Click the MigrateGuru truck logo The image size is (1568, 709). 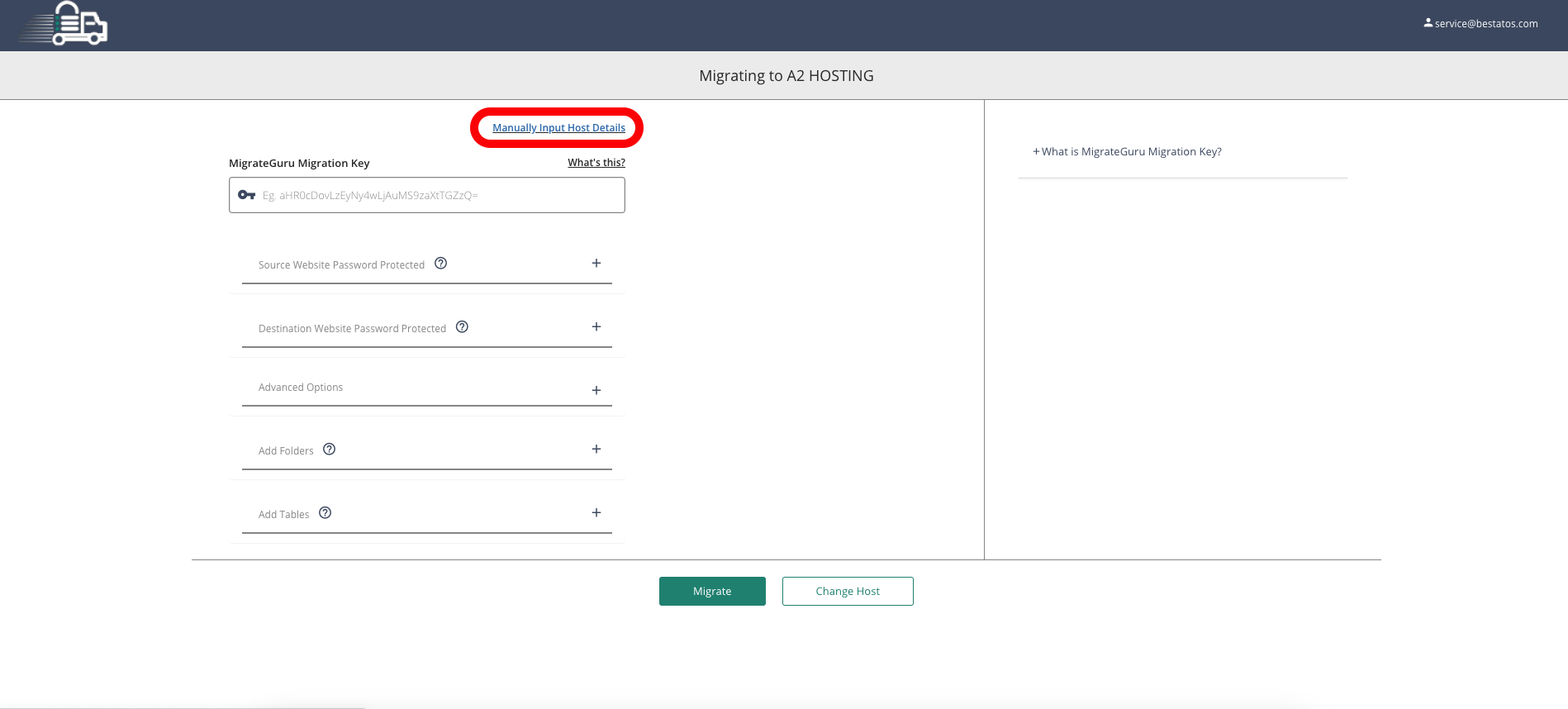click(x=64, y=23)
